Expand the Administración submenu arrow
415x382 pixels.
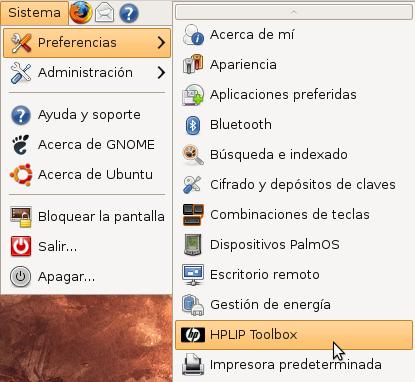coord(161,73)
